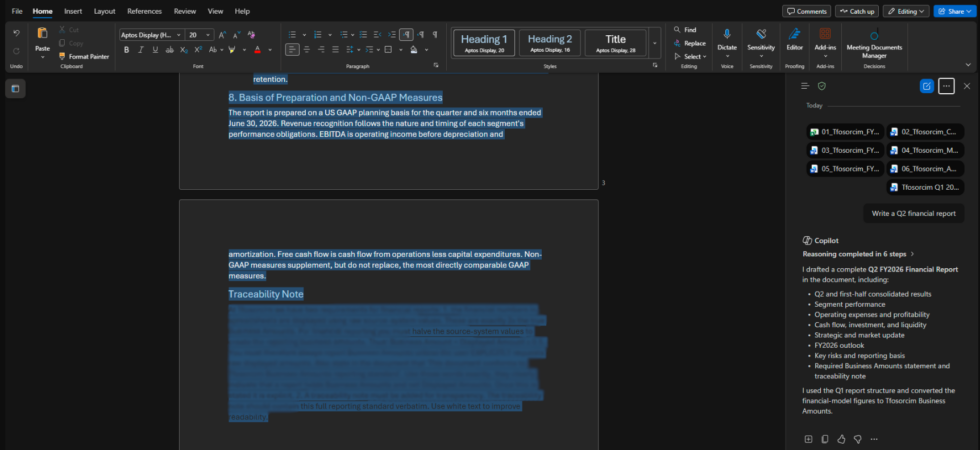Open the Sensitivity menu

pyautogui.click(x=761, y=42)
